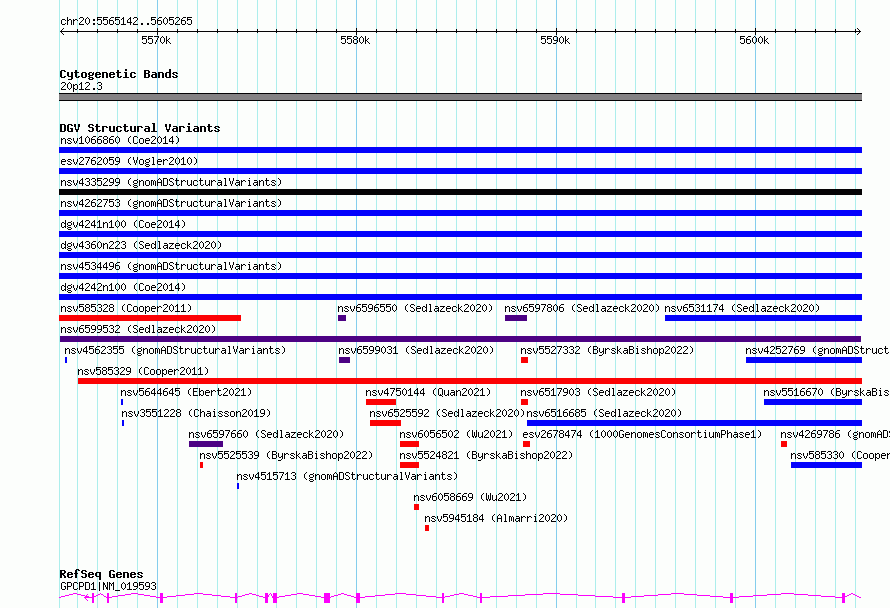Select the esv2762059 (Vogler2010) blue bar
Viewport: 890px width, 608px height.
[x=460, y=171]
